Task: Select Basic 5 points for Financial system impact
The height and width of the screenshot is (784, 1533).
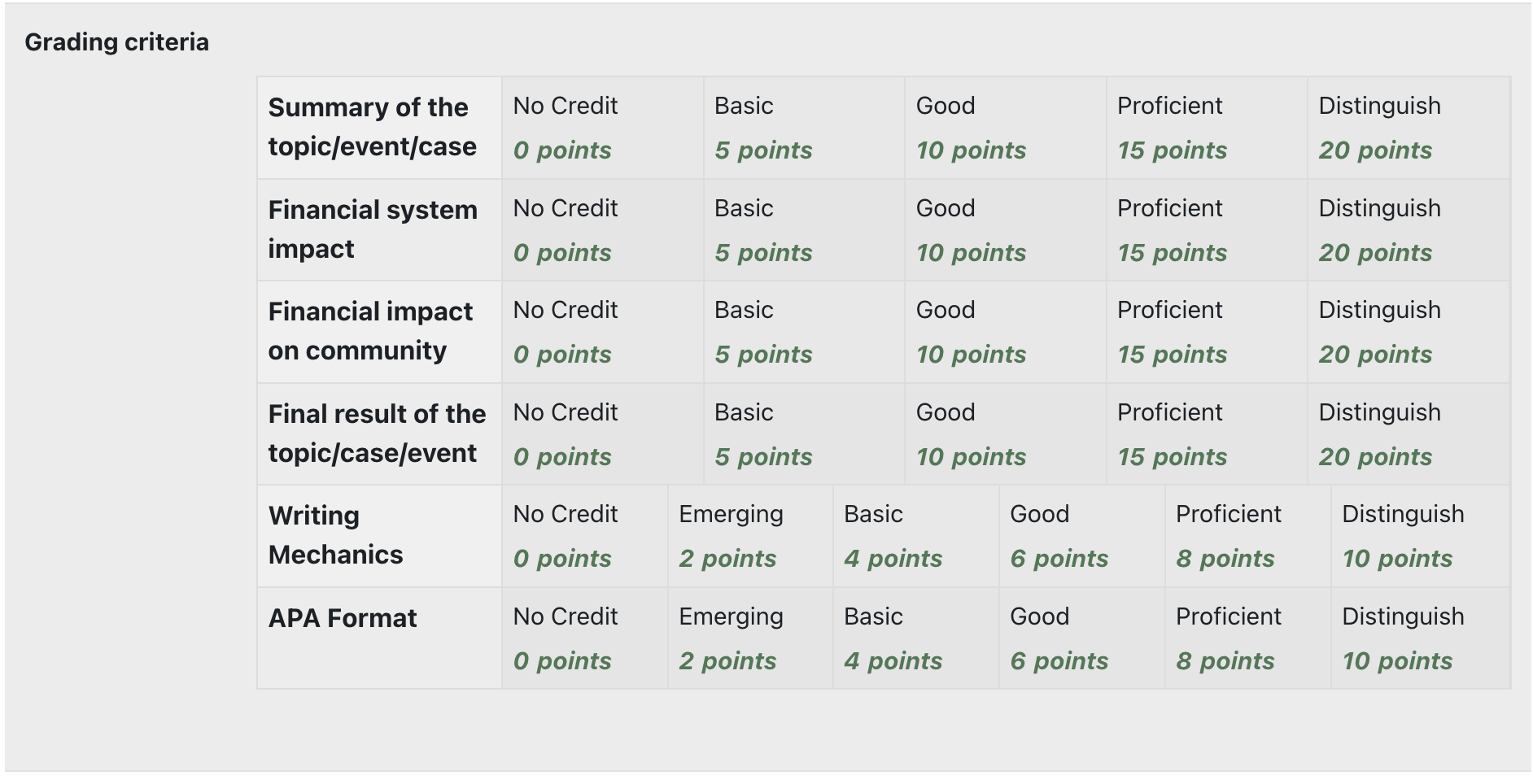Action: (804, 230)
